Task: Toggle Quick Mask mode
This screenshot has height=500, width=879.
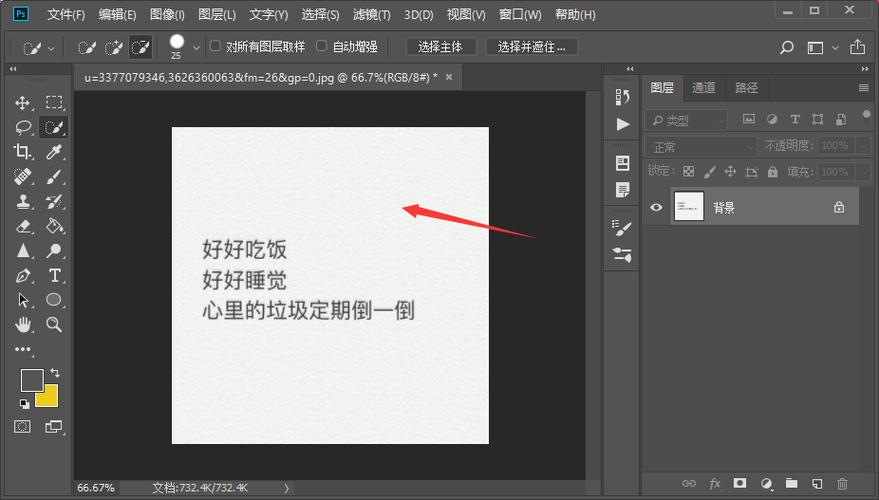Action: pos(22,427)
